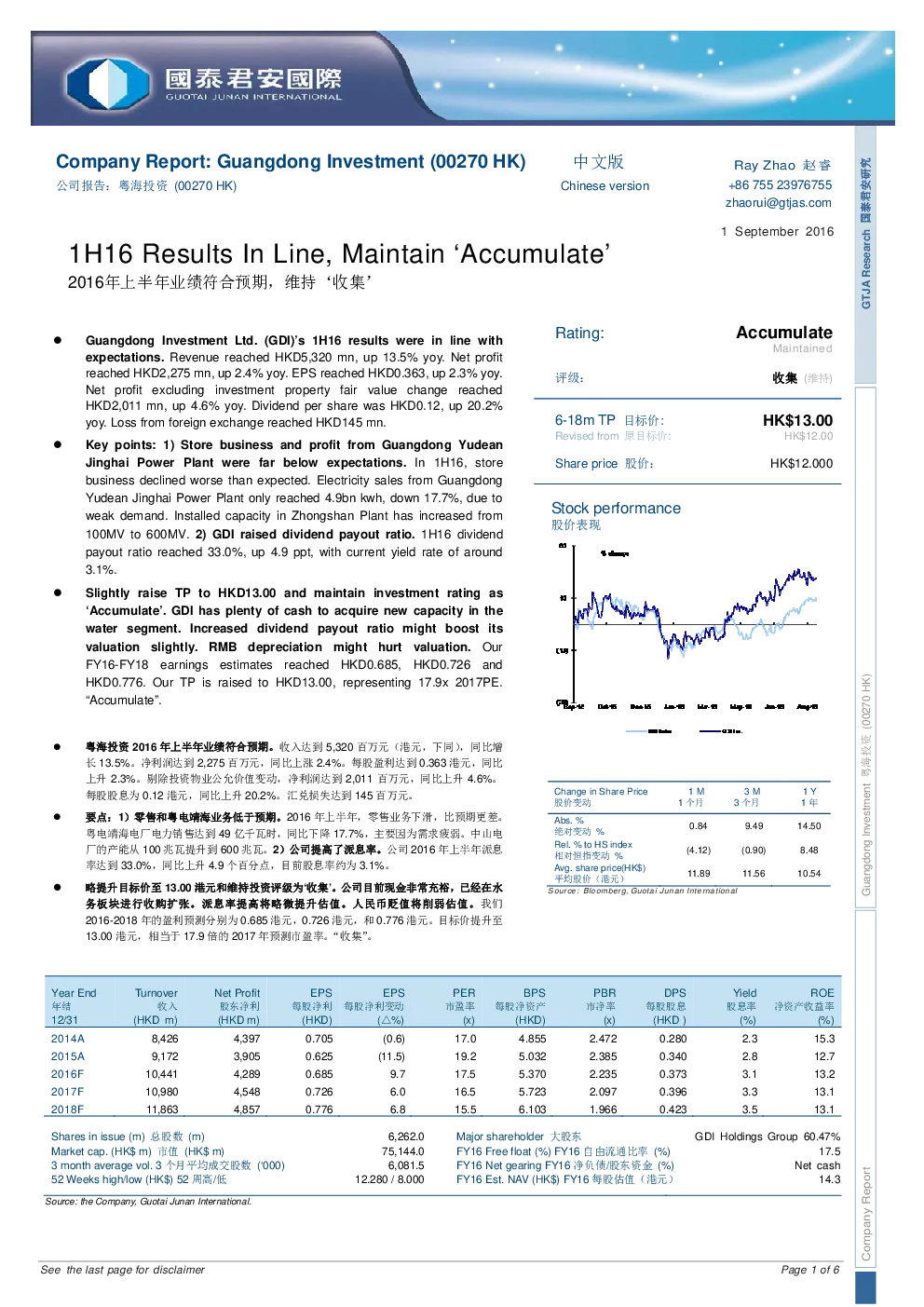
Task: Click the date 1 September 2016
Action: (x=778, y=232)
